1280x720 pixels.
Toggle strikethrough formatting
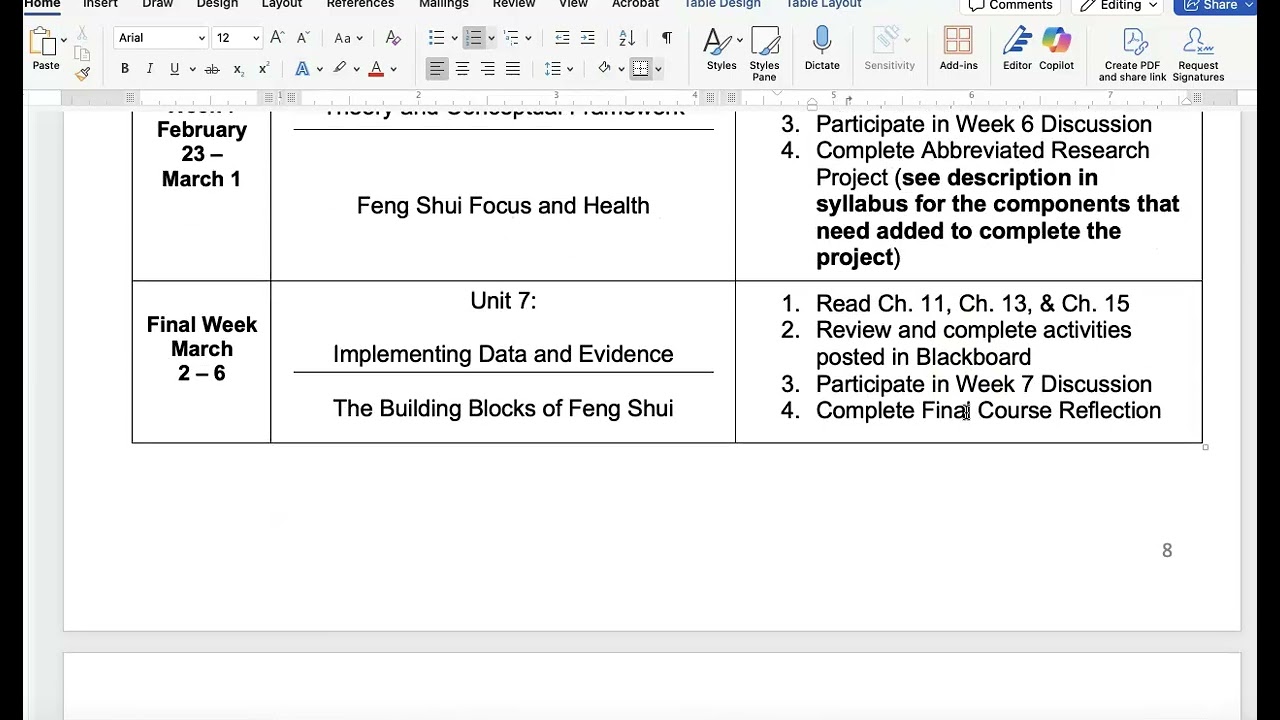coord(212,69)
